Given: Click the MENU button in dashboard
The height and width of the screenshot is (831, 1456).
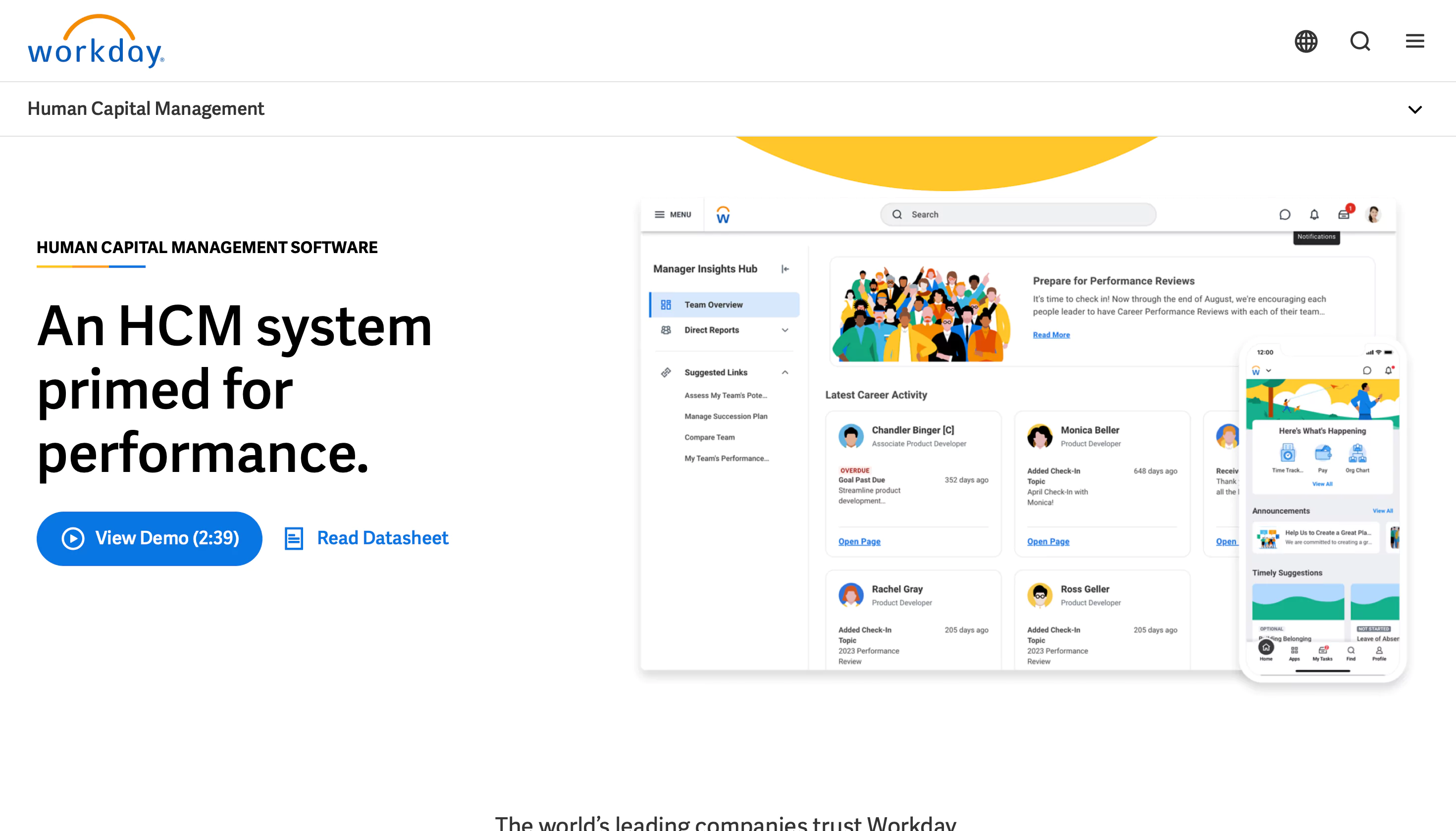Looking at the screenshot, I should point(673,214).
